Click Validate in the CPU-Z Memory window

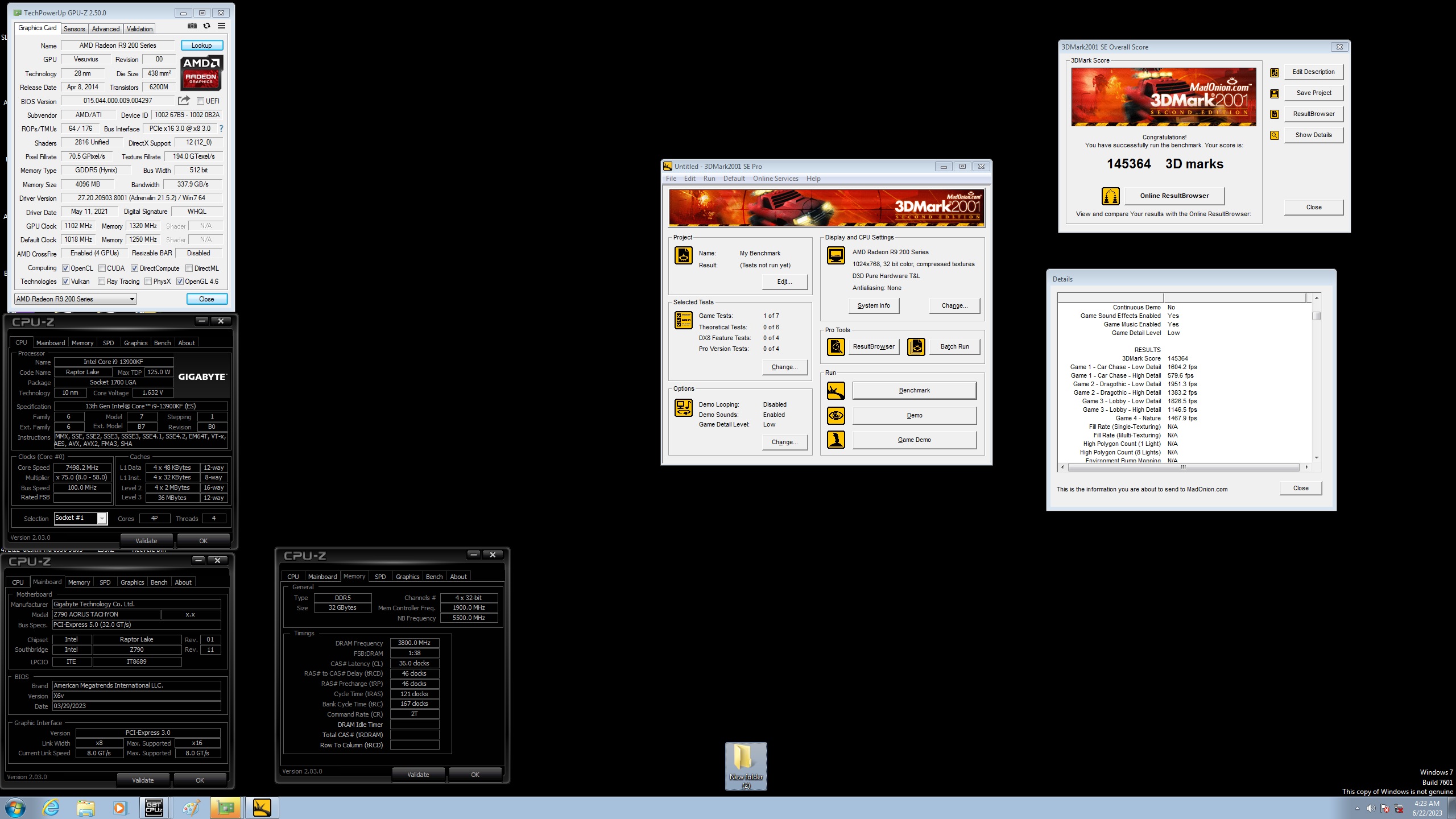click(418, 775)
